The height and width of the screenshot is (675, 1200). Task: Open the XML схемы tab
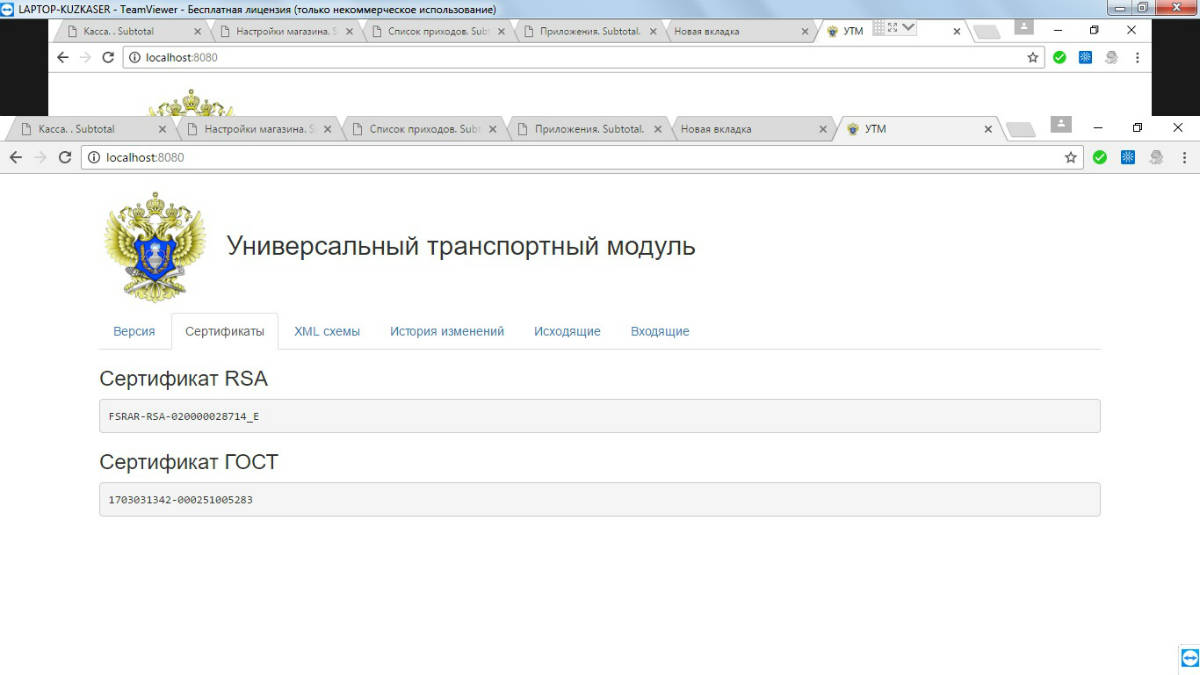[326, 331]
